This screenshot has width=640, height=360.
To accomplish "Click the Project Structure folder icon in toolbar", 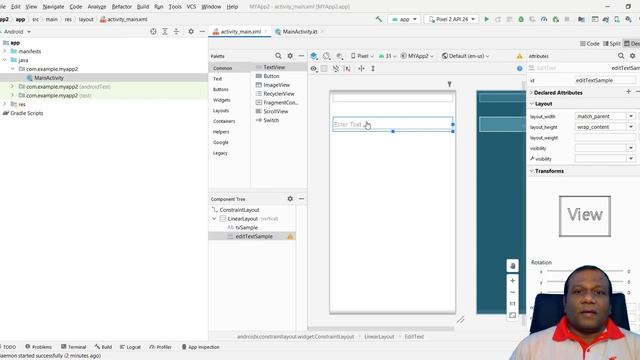I will tap(581, 19).
